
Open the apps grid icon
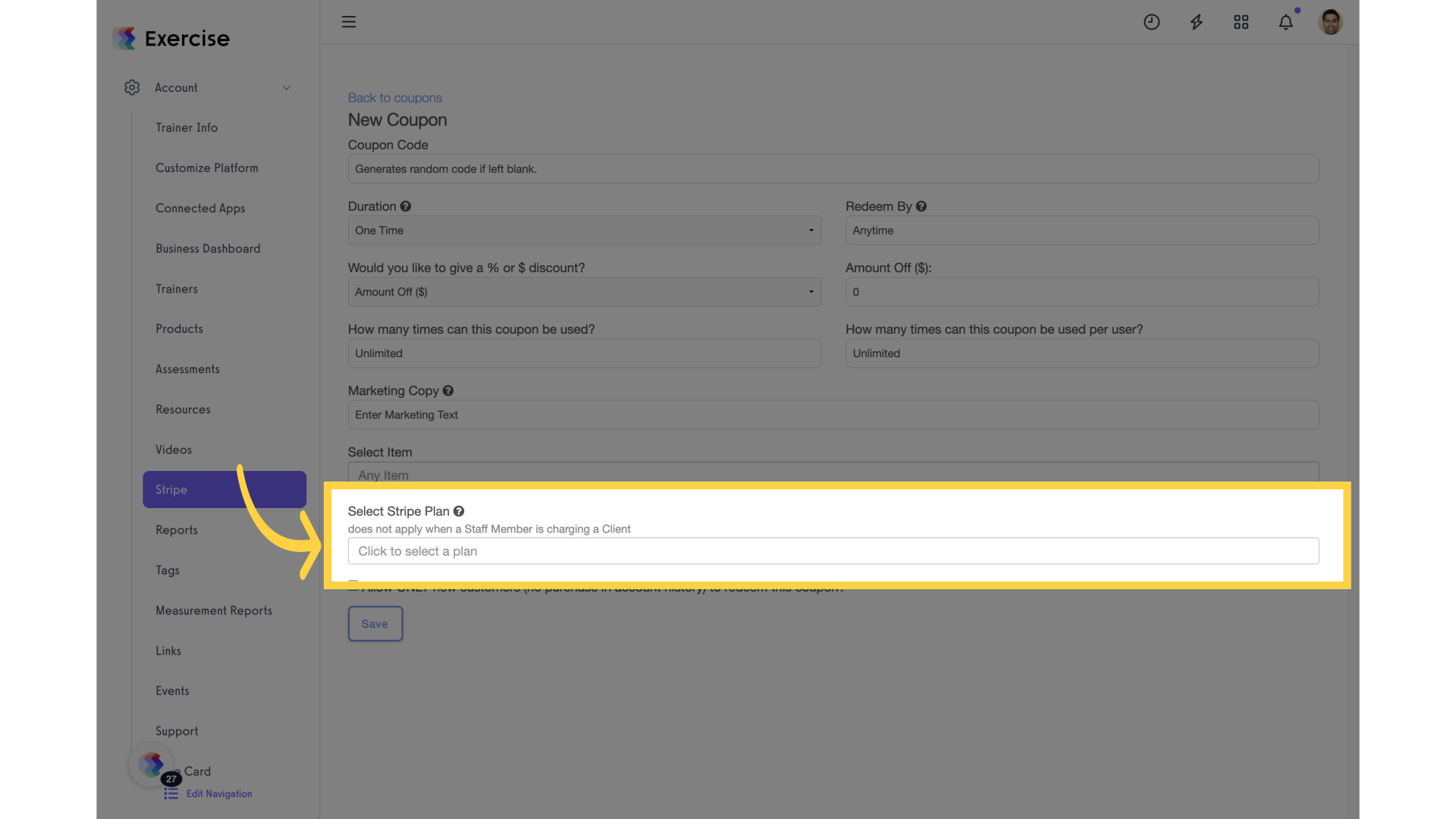(1241, 22)
